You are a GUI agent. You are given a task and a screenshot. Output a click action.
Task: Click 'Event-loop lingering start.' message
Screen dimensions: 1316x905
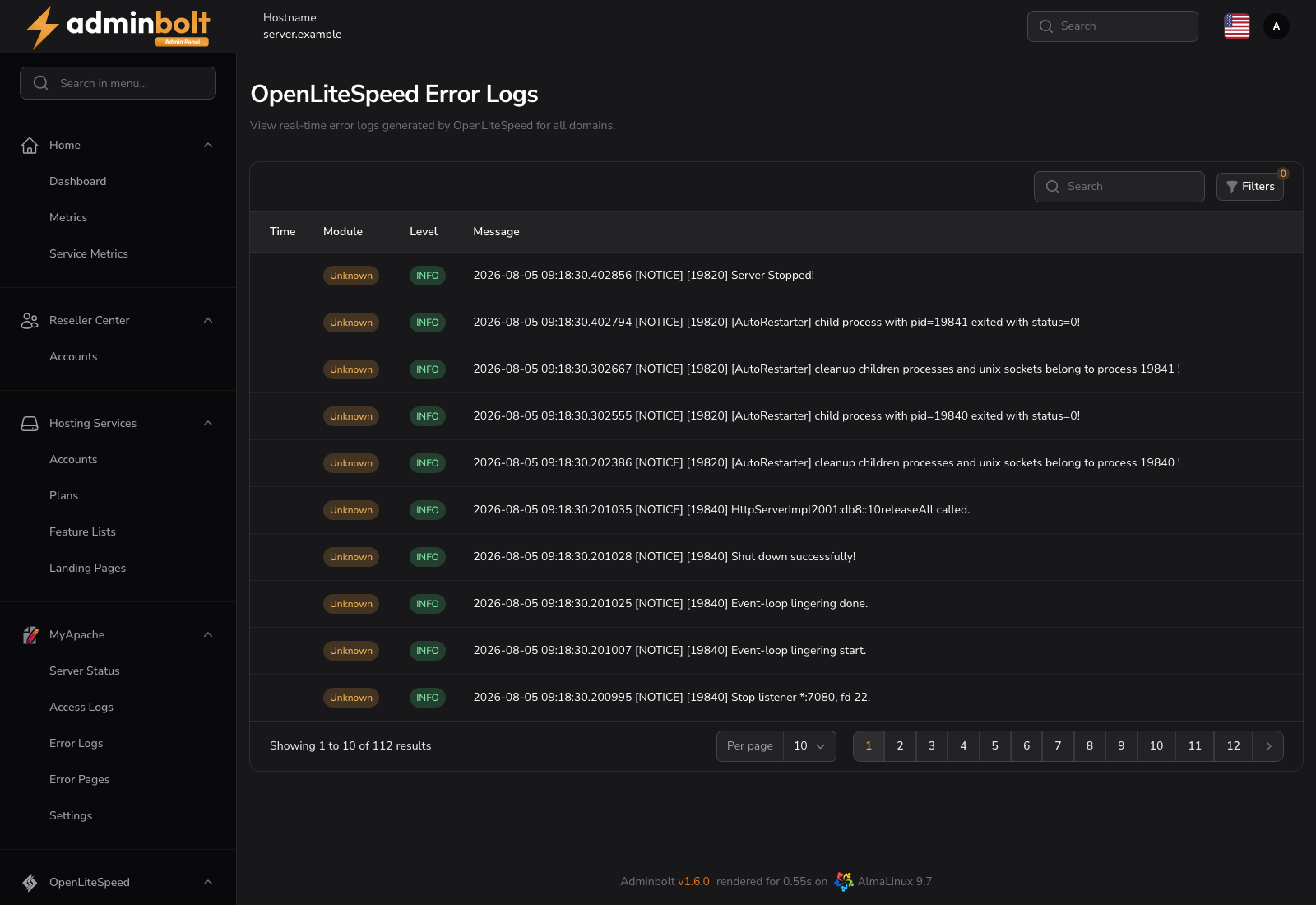tap(670, 651)
